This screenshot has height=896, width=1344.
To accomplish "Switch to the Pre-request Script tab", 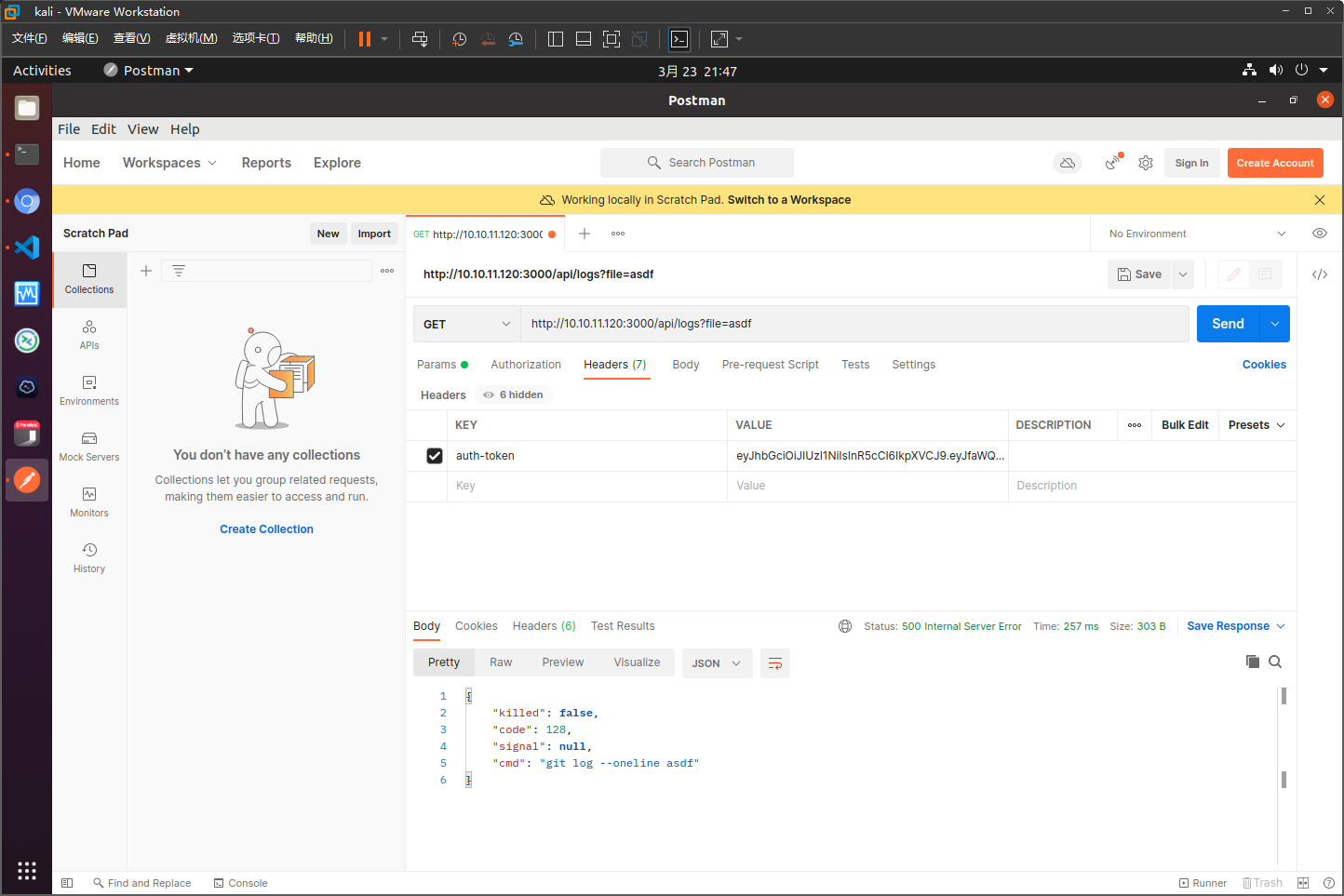I will [x=771, y=365].
